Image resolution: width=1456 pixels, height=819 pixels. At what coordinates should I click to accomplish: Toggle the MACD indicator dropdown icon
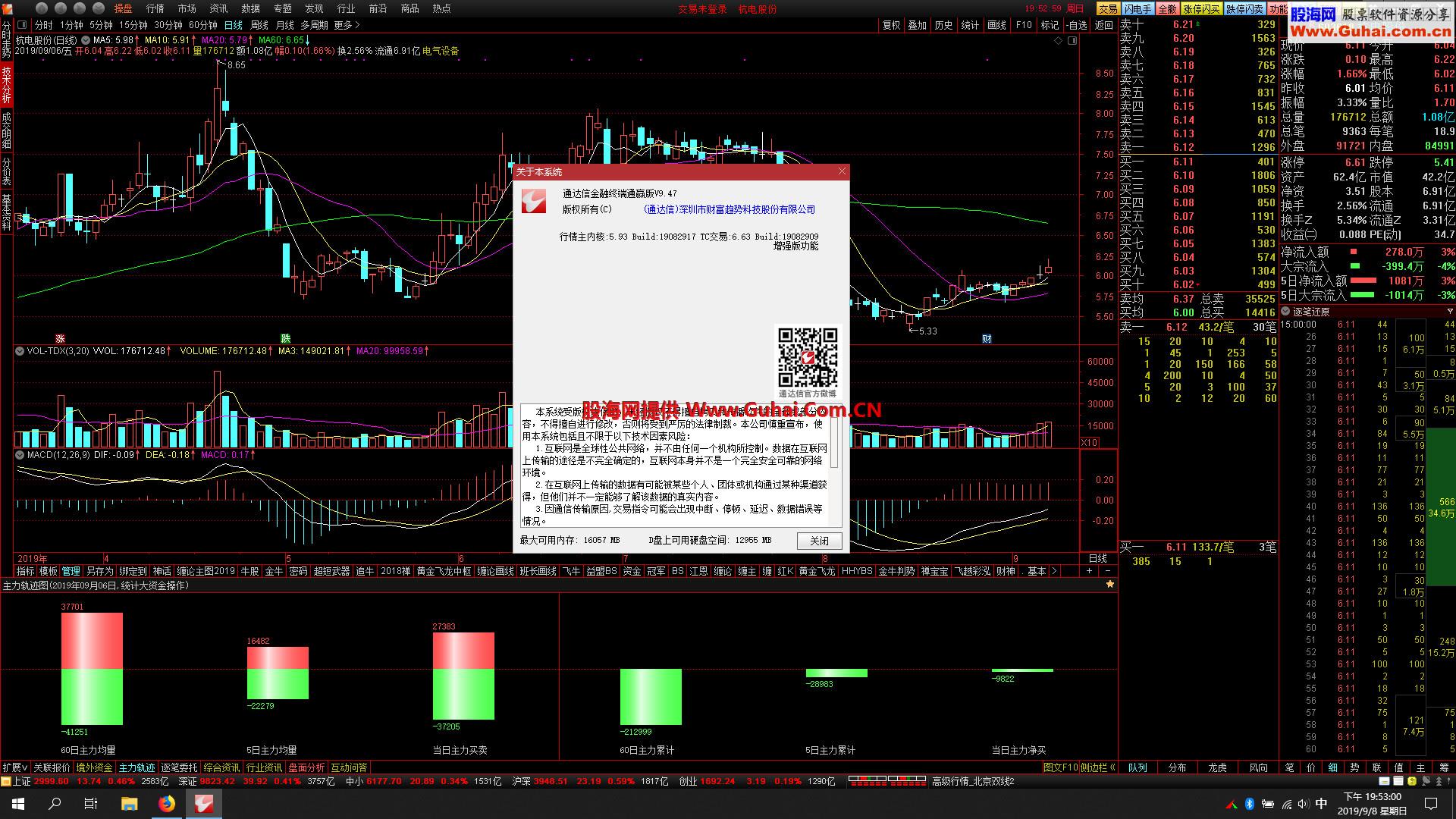pos(20,455)
